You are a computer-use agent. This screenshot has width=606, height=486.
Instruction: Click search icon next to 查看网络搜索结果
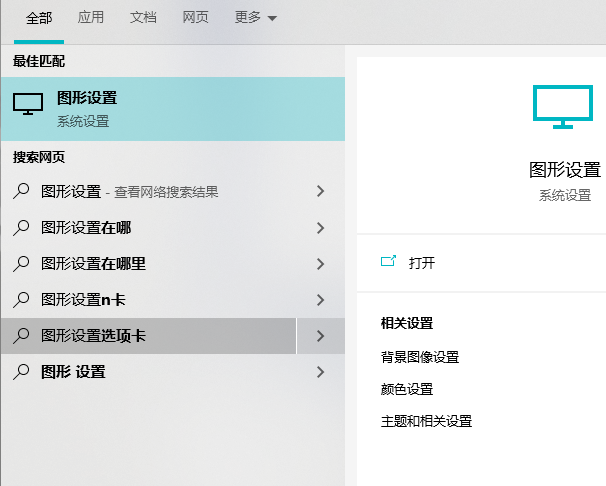pyautogui.click(x=21, y=191)
